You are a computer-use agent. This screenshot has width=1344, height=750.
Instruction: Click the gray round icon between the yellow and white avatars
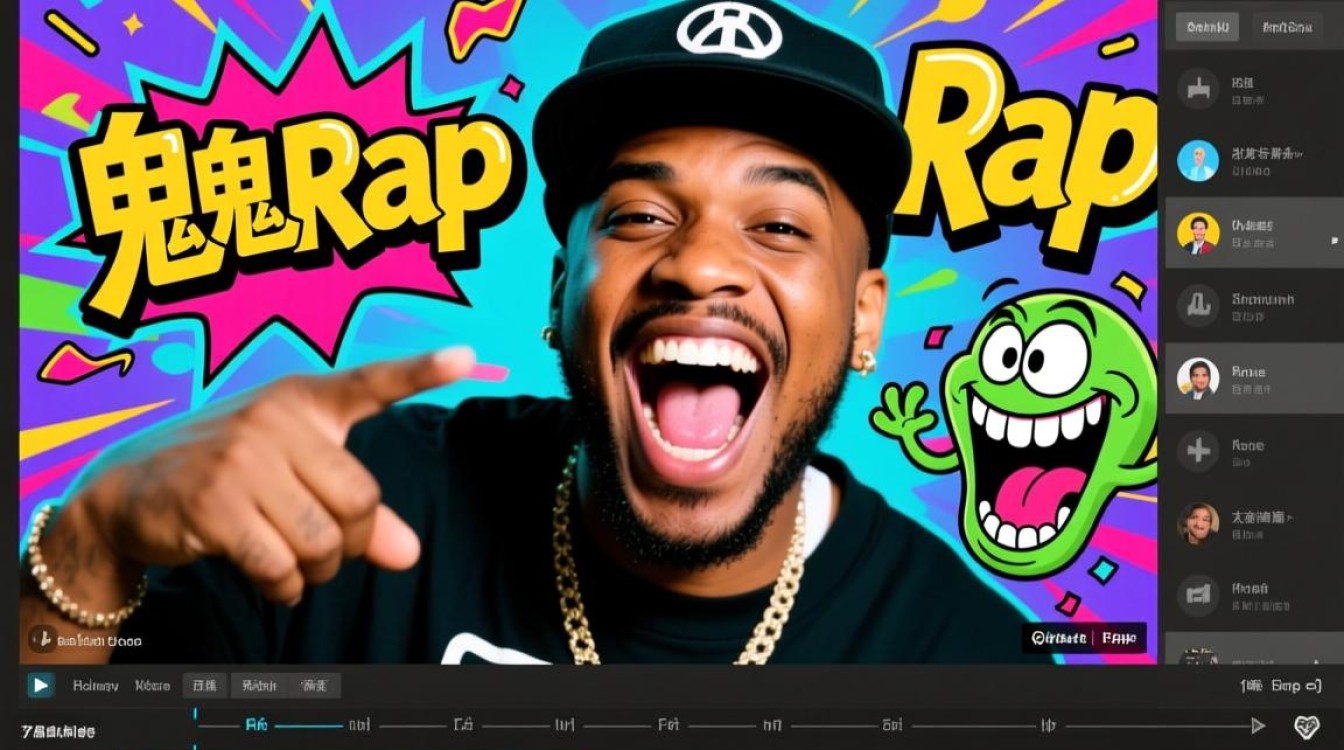pos(1197,305)
